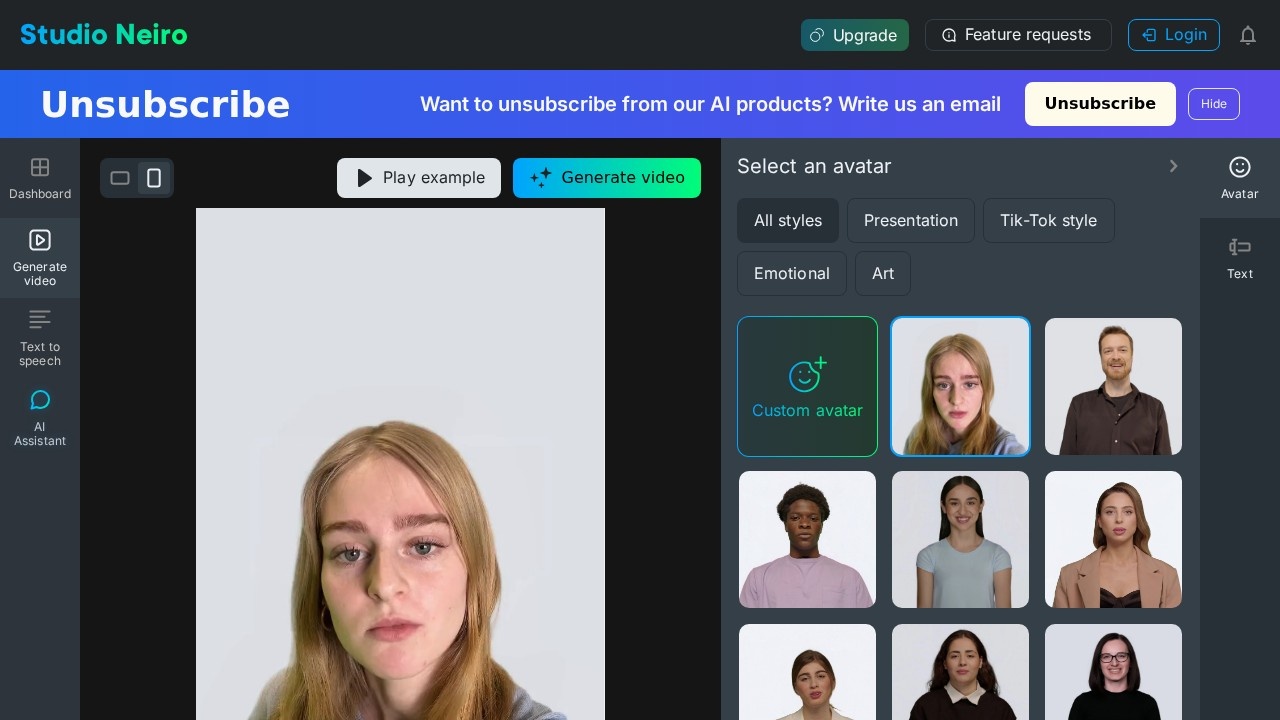Select the All styles filter
Viewport: 1280px width, 720px height.
coord(788,220)
